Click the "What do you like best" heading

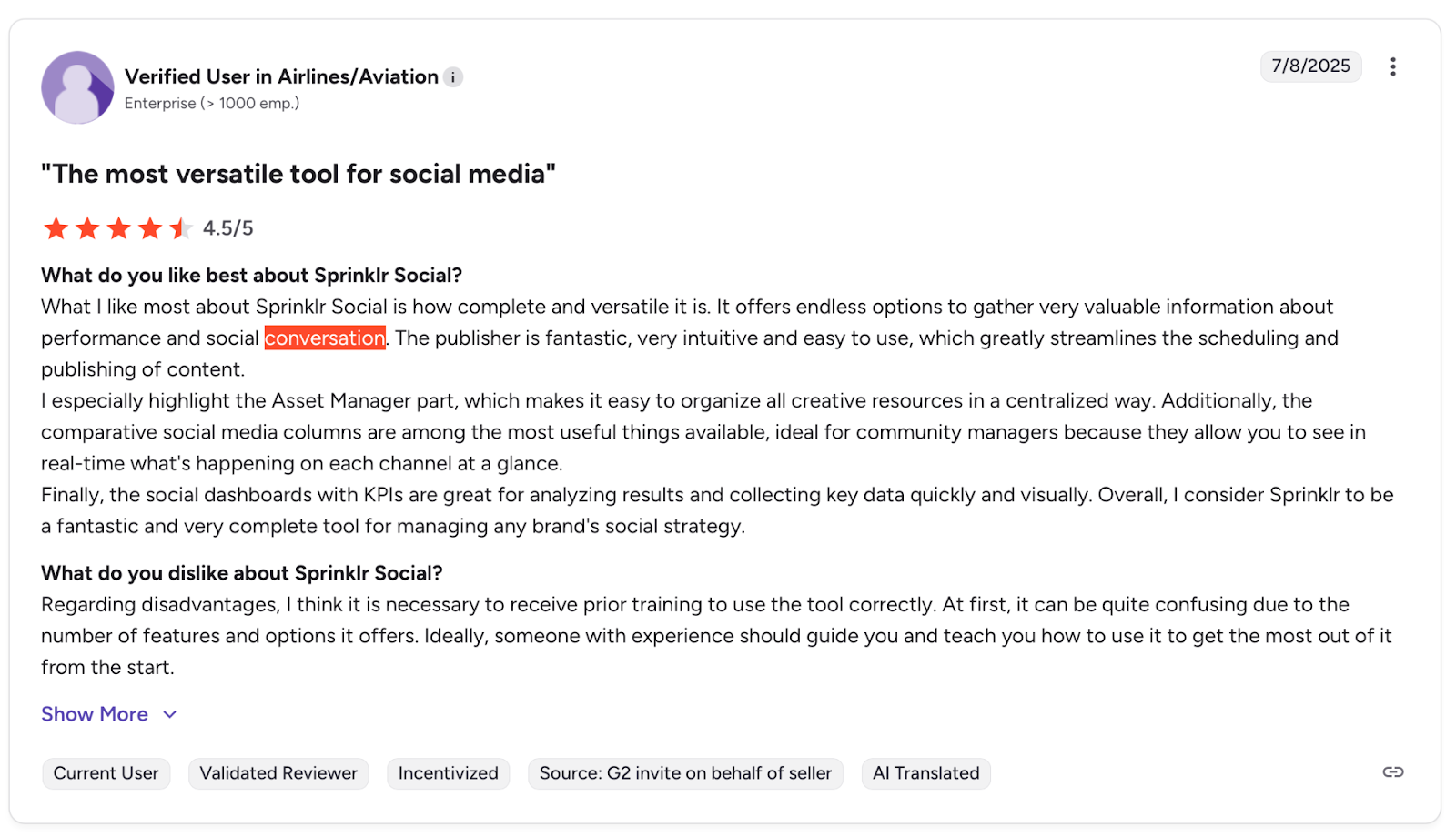click(251, 276)
